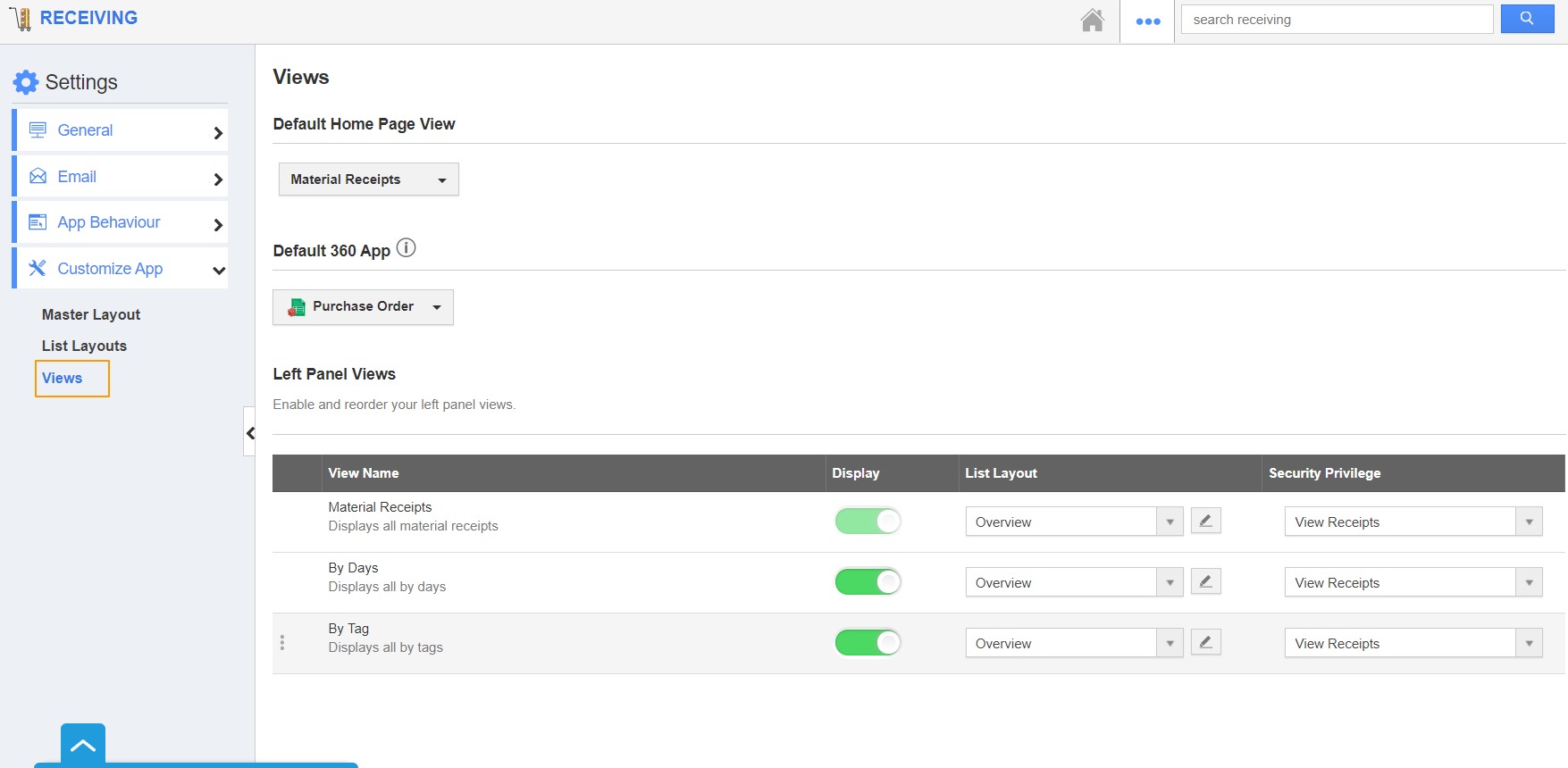Select List Layouts in sidebar

click(x=84, y=346)
